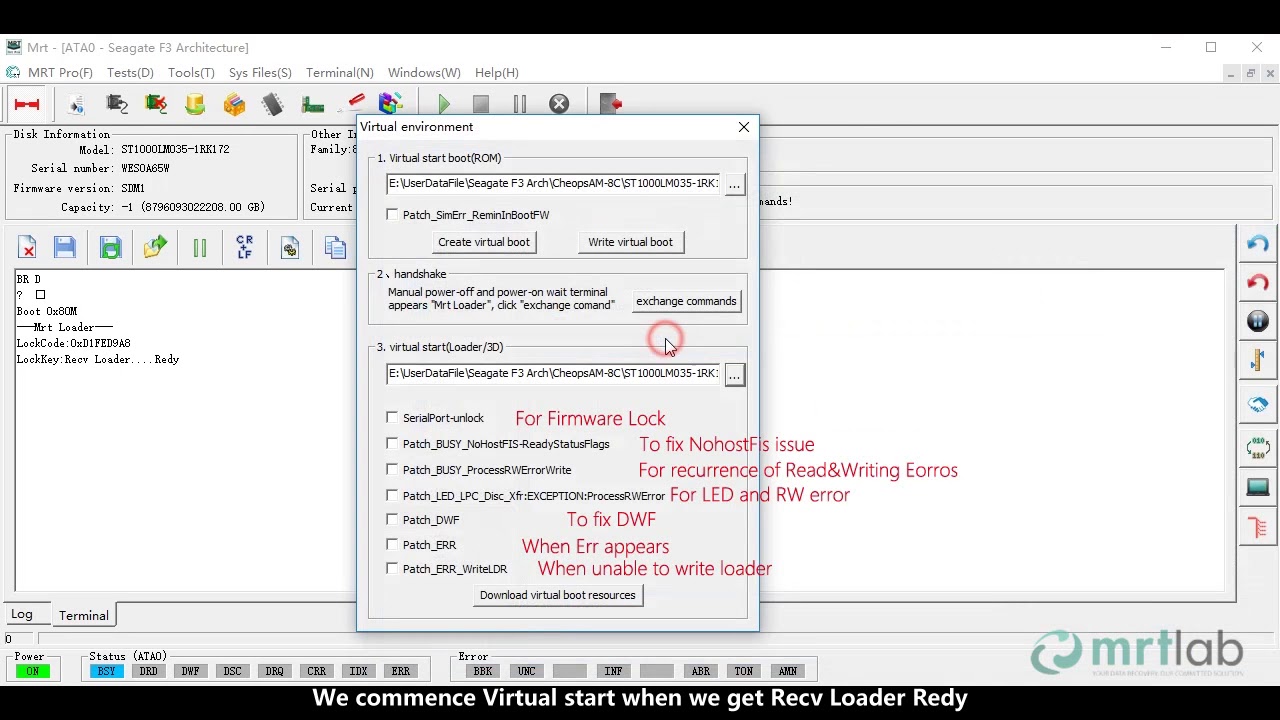Click the blue floppy disk save icon
This screenshot has height=720, width=1280.
(x=65, y=248)
